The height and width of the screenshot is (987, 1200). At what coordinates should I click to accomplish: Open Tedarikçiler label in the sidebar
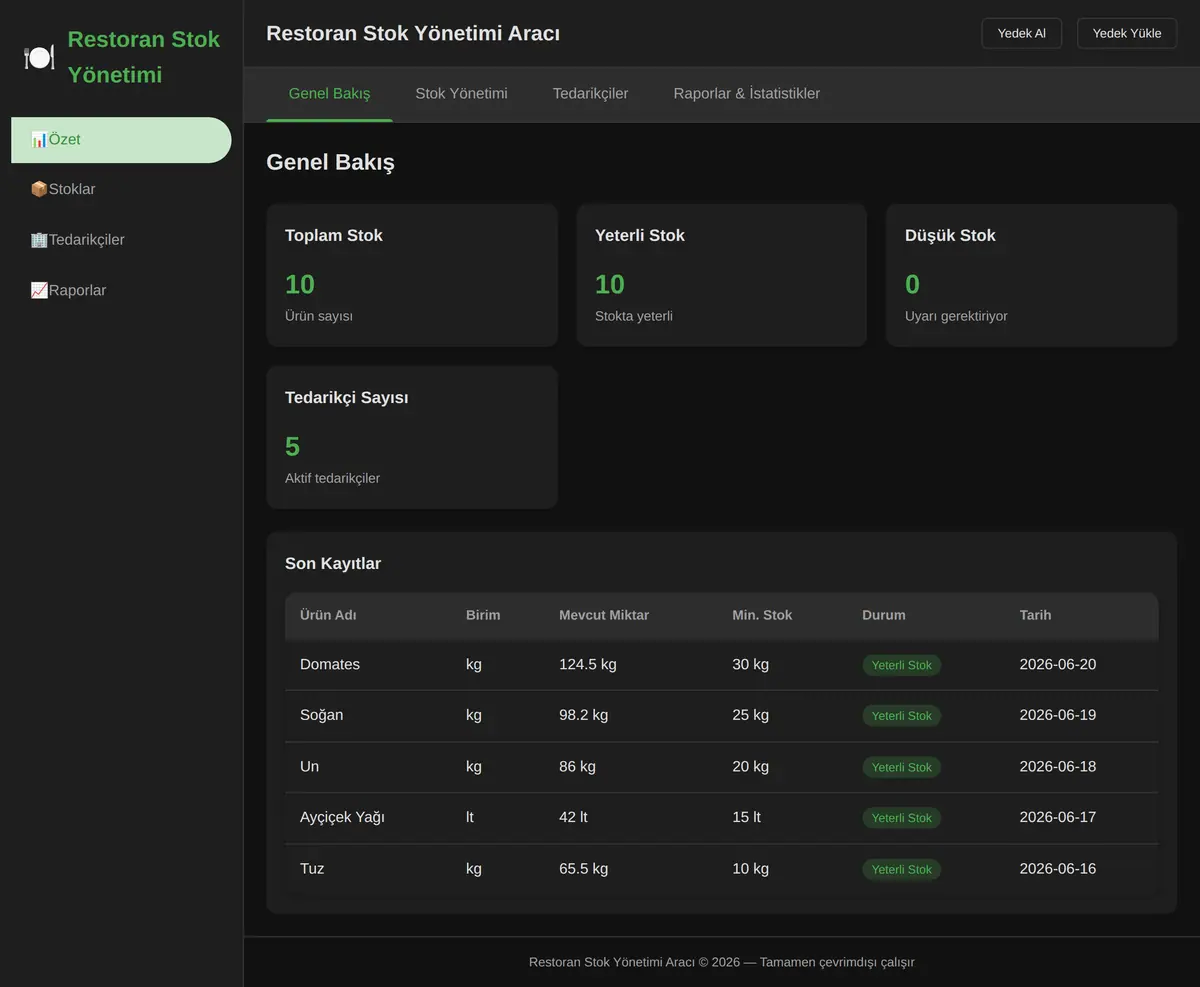point(87,240)
